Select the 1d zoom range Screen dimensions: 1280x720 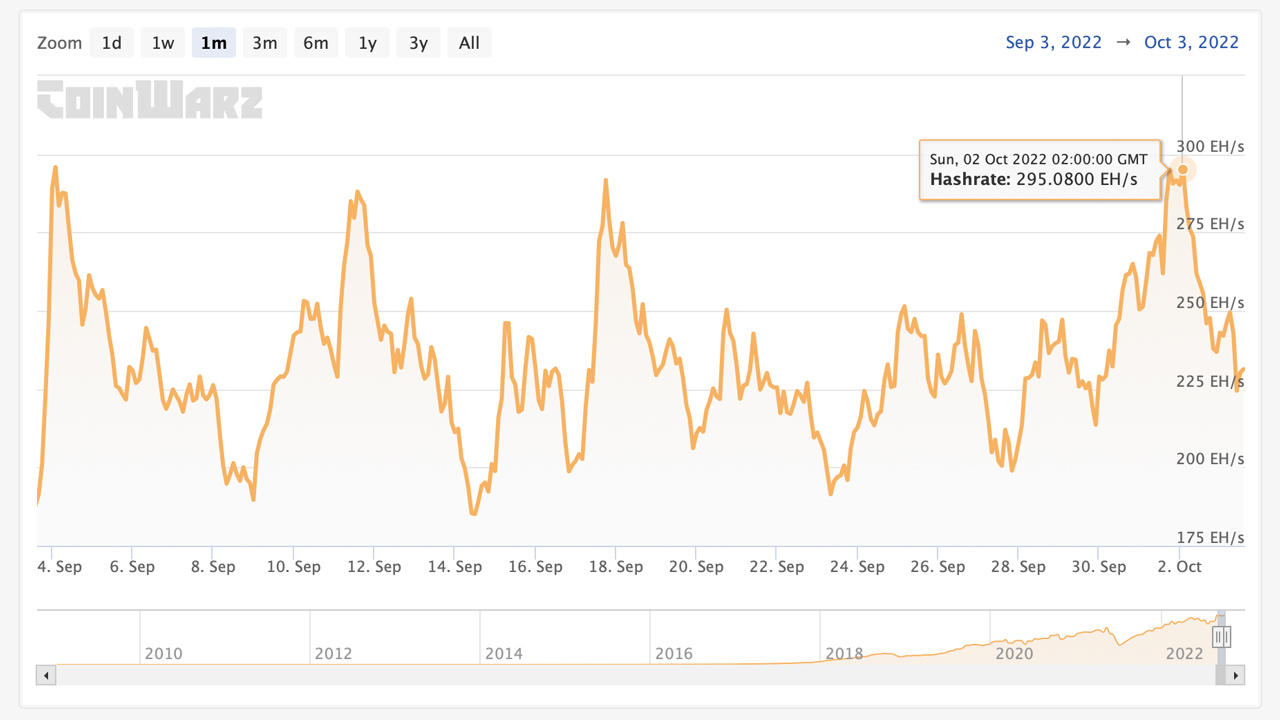[x=112, y=43]
